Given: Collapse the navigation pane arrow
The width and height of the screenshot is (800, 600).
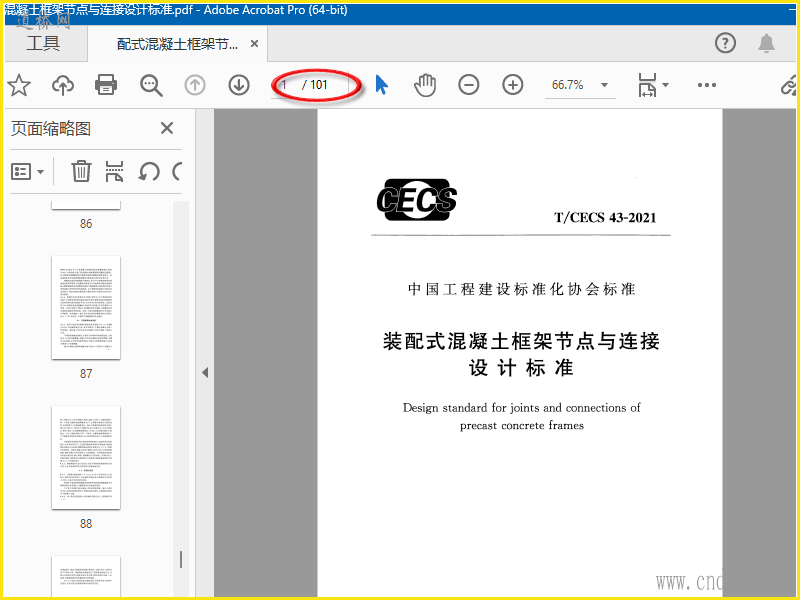Looking at the screenshot, I should click(205, 372).
